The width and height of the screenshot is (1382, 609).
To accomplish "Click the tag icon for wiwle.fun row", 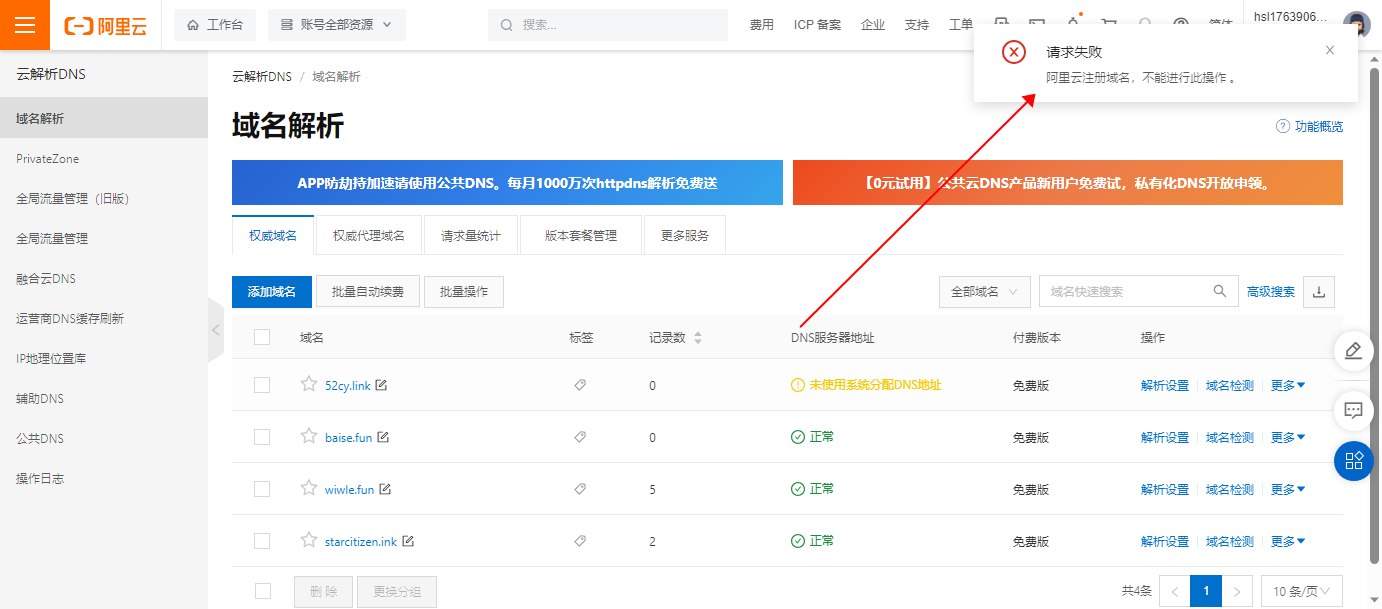I will pos(580,489).
